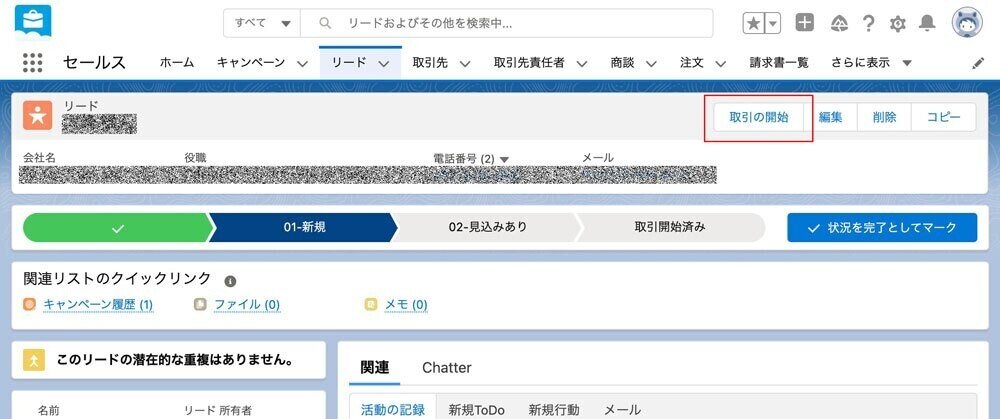The height and width of the screenshot is (419, 1000).
Task: Click the コピー button
Action: [943, 117]
